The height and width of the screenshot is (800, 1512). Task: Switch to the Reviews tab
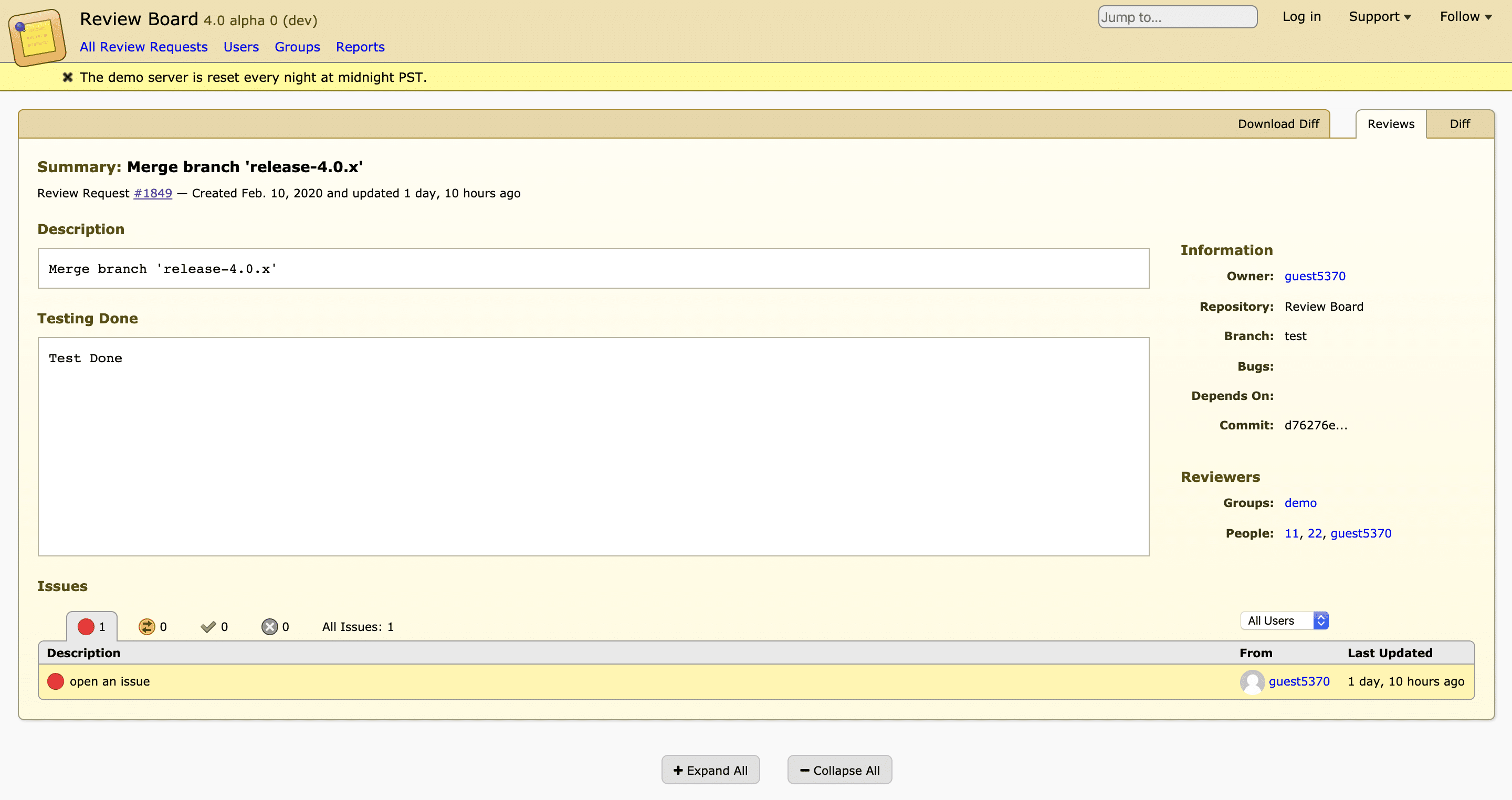click(x=1392, y=123)
